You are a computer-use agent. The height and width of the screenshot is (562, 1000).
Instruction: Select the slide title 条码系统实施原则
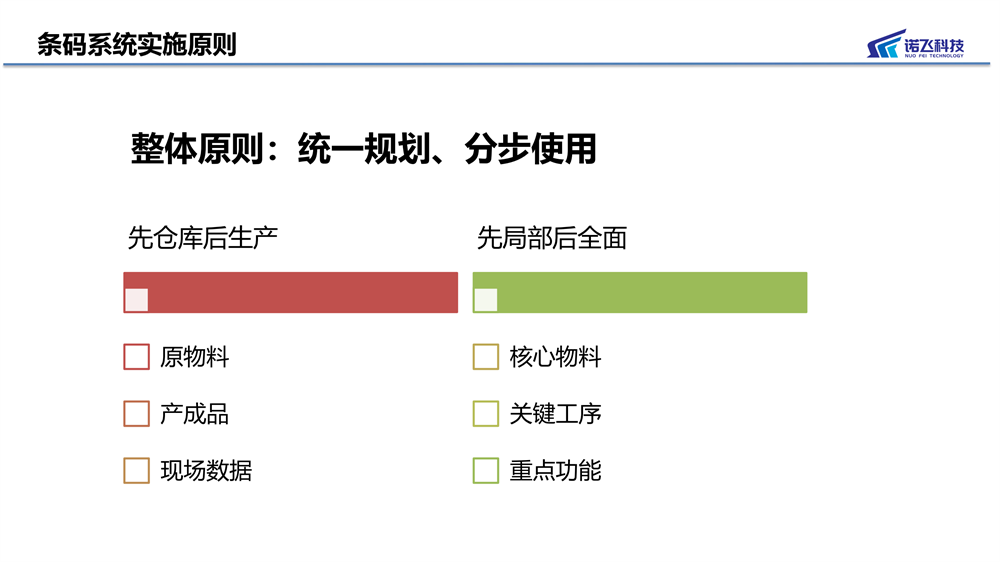(x=136, y=45)
